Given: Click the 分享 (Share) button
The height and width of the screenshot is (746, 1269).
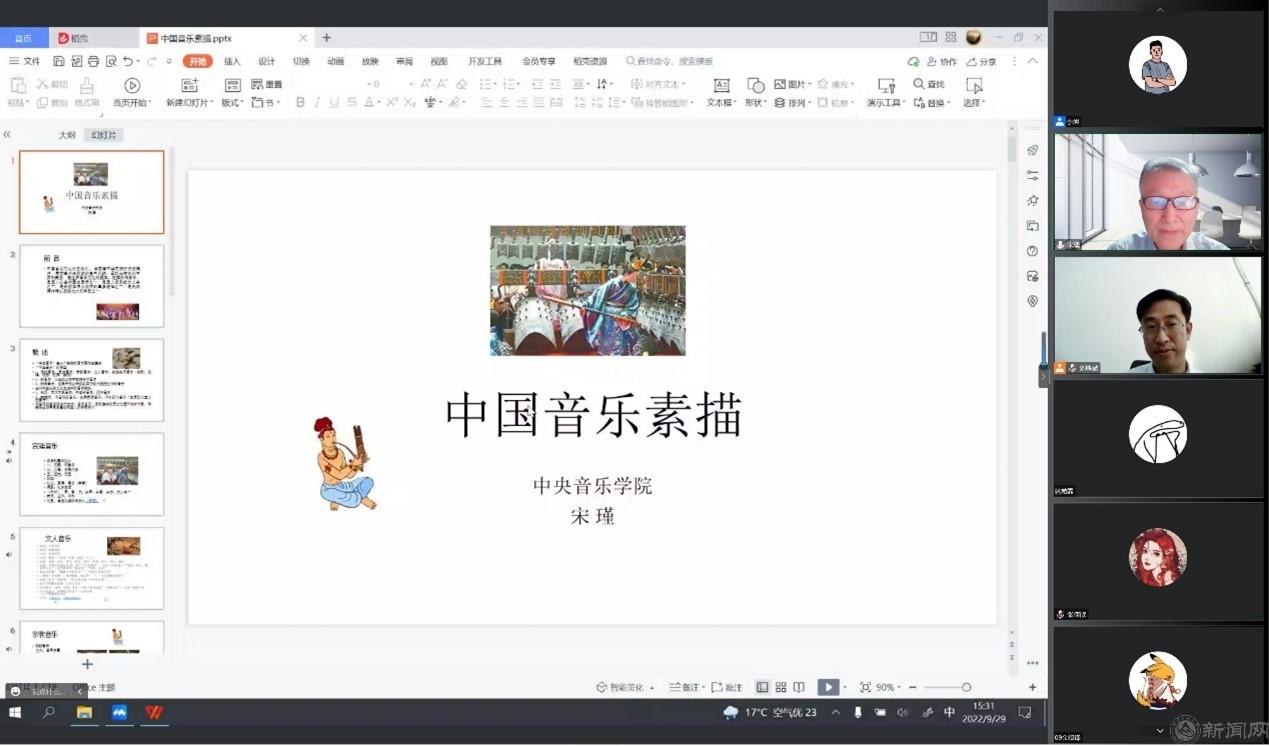Looking at the screenshot, I should click(981, 61).
